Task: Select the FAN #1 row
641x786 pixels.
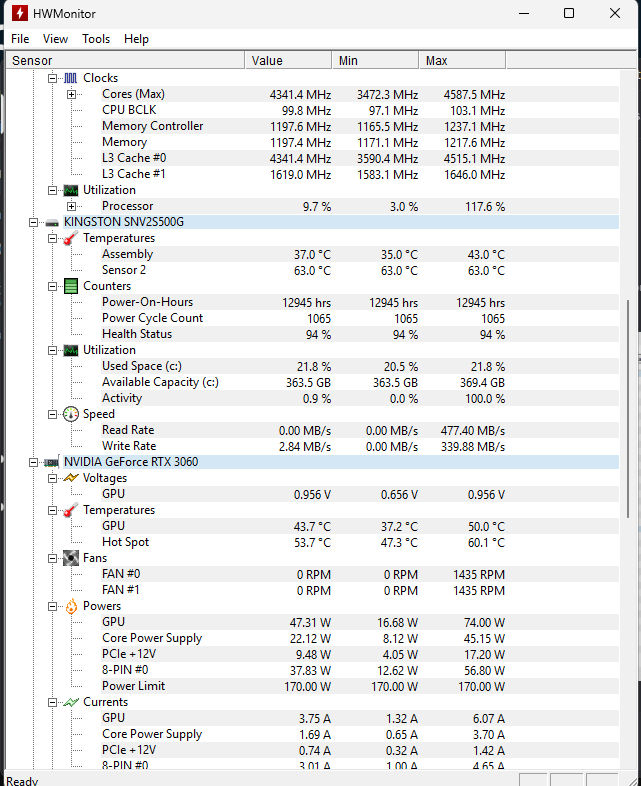Action: point(360,590)
